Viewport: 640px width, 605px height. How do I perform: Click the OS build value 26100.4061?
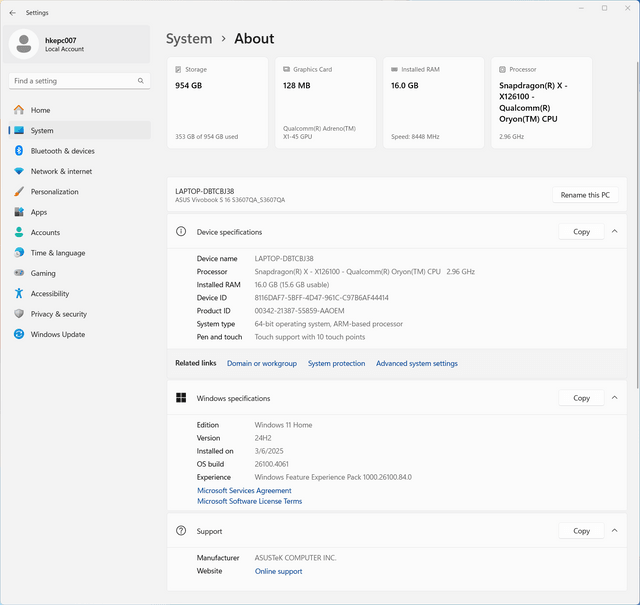(271, 464)
